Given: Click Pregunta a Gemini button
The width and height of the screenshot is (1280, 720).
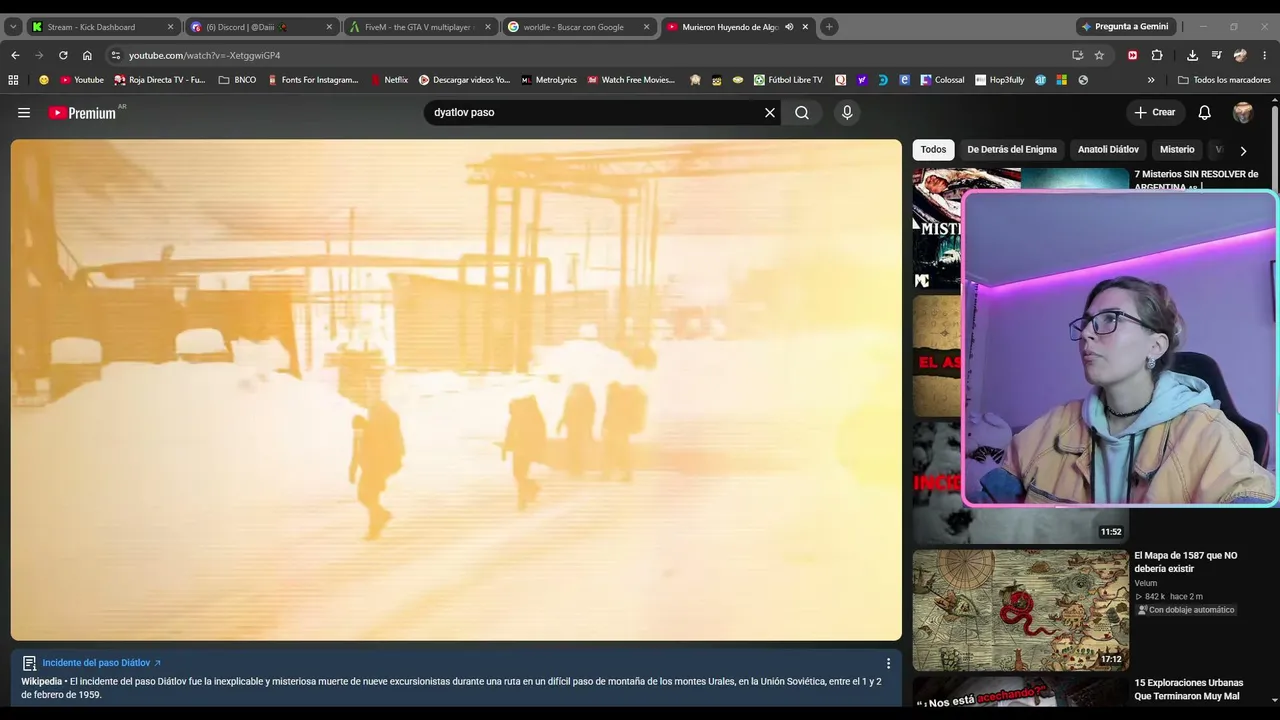Looking at the screenshot, I should click(x=1126, y=27).
